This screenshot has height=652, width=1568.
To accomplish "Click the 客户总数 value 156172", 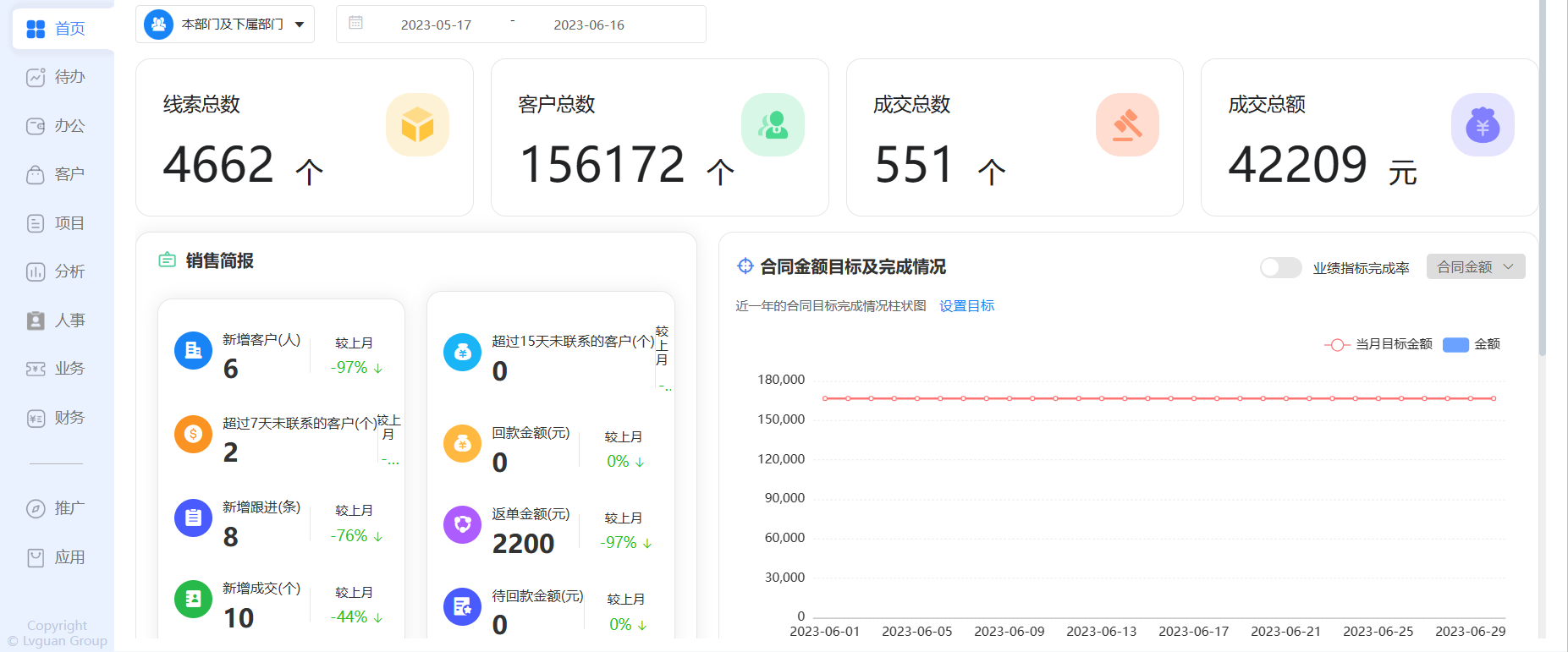I will tap(602, 164).
